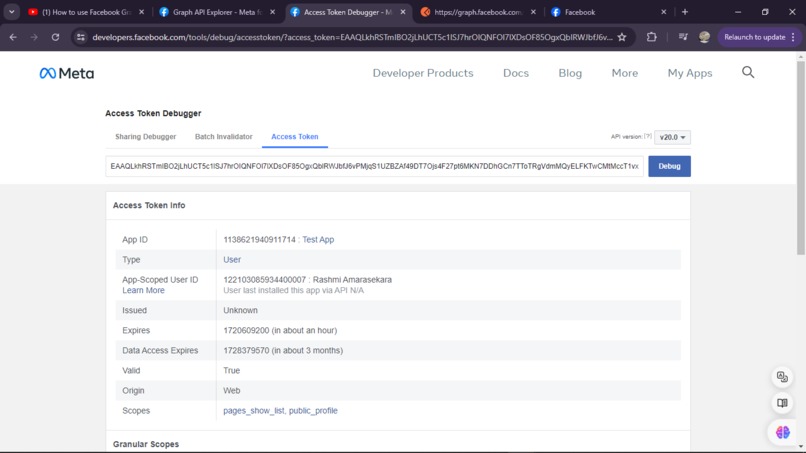This screenshot has width=806, height=453.
Task: Click the Issued value Unknown
Action: [240, 311]
